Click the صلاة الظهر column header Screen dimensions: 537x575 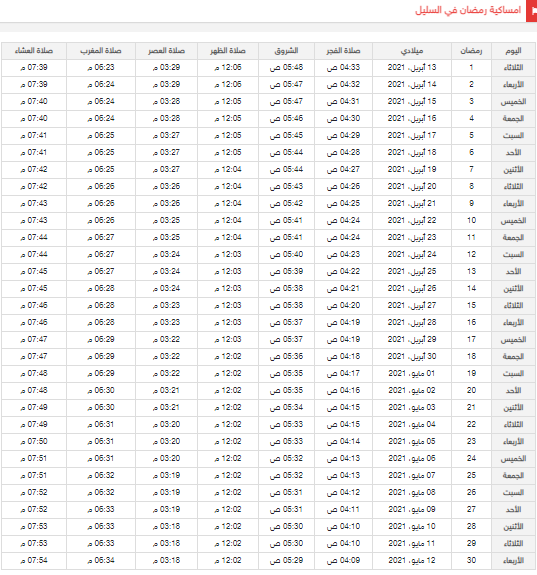point(228,51)
